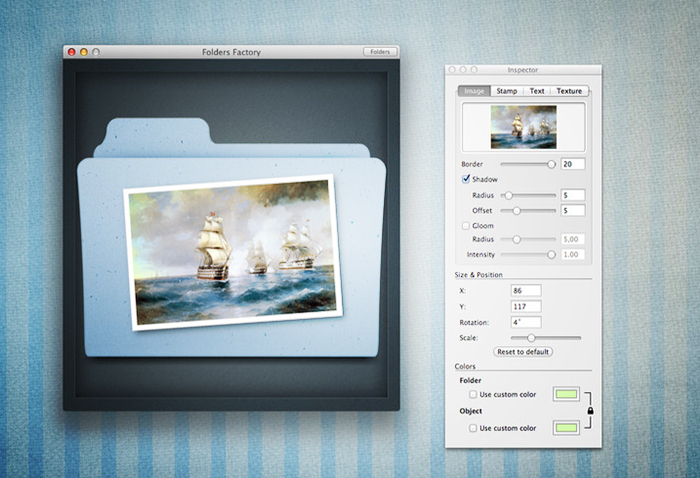
Task: Disable the Shadow checkbox
Action: (x=466, y=179)
